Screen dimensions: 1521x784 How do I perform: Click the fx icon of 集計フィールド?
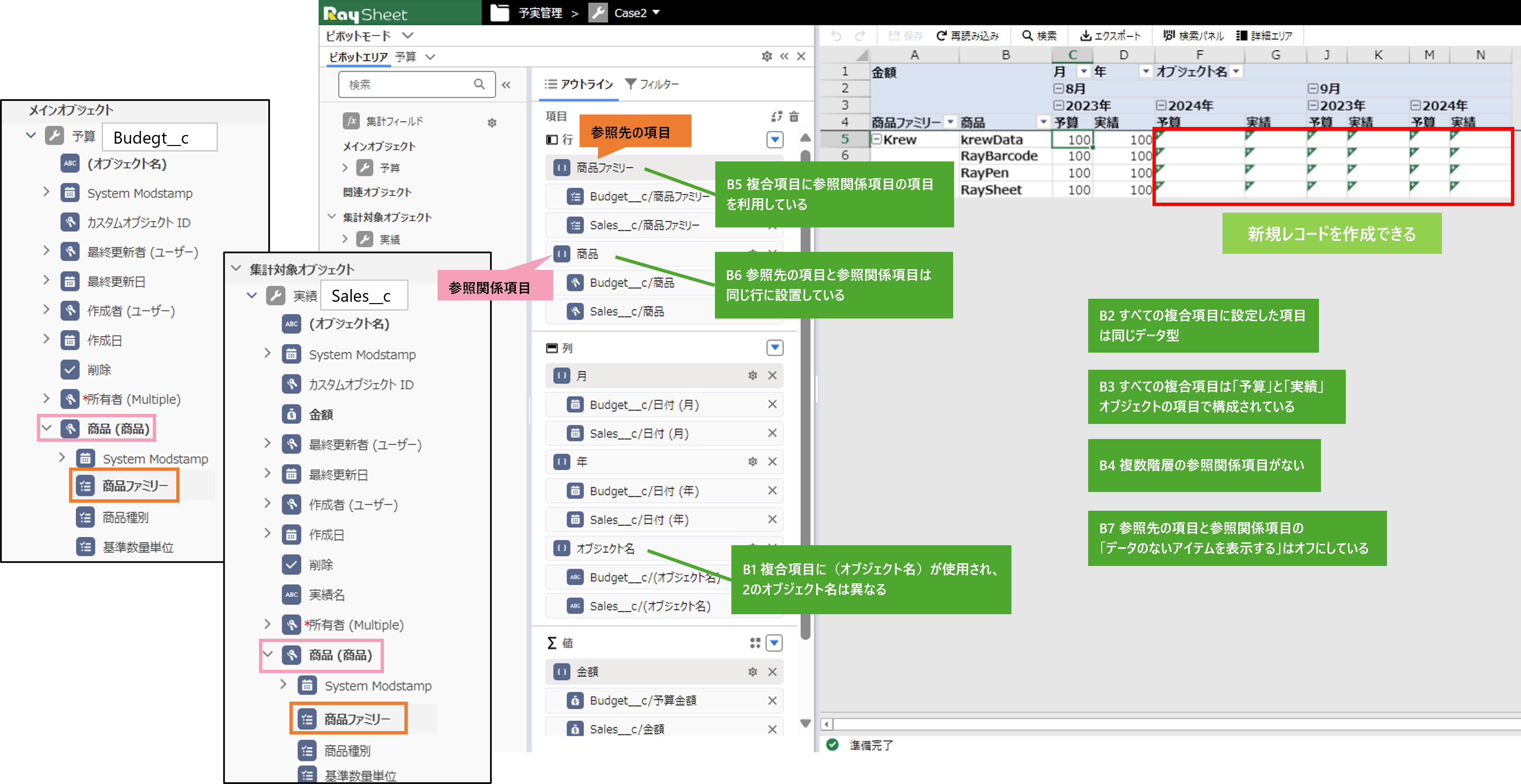coord(351,121)
